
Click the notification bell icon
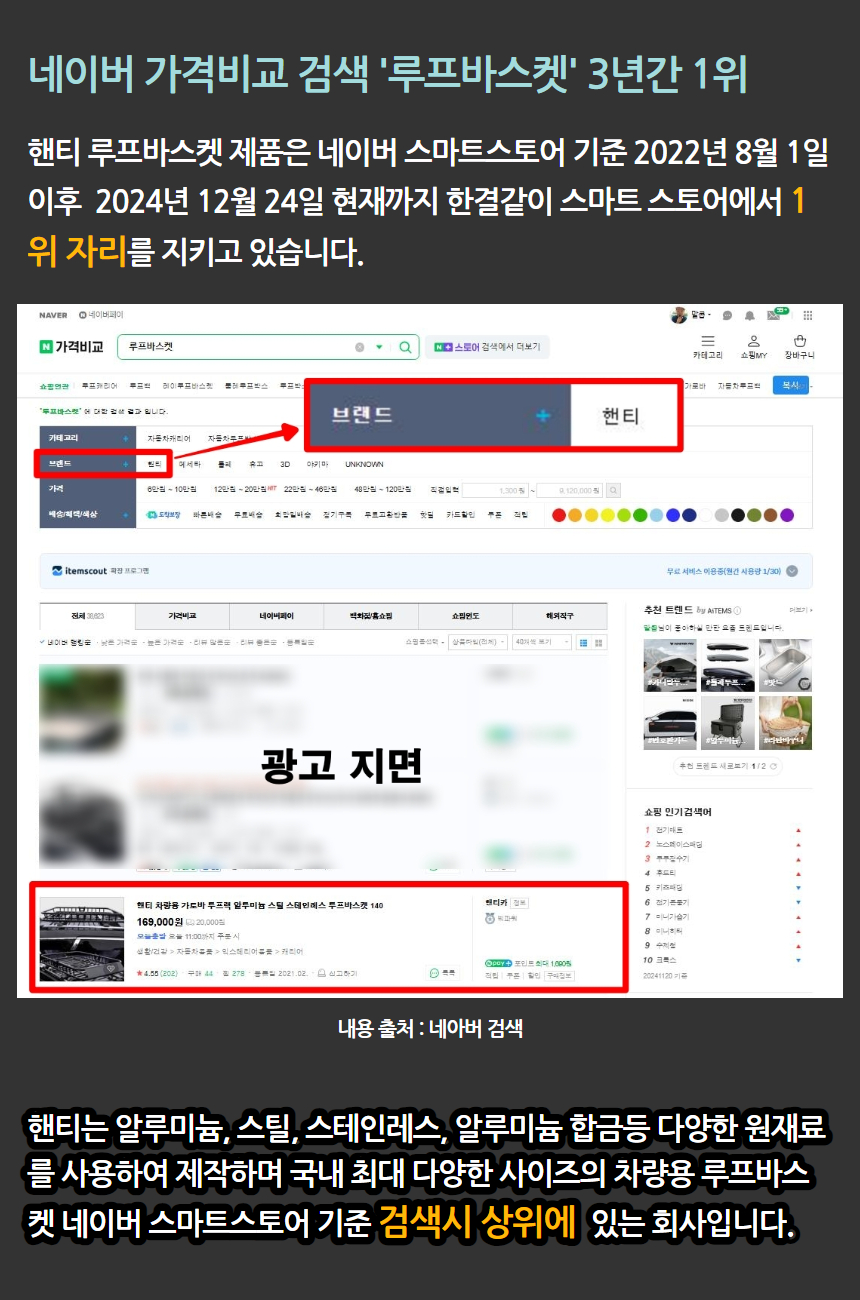click(749, 316)
